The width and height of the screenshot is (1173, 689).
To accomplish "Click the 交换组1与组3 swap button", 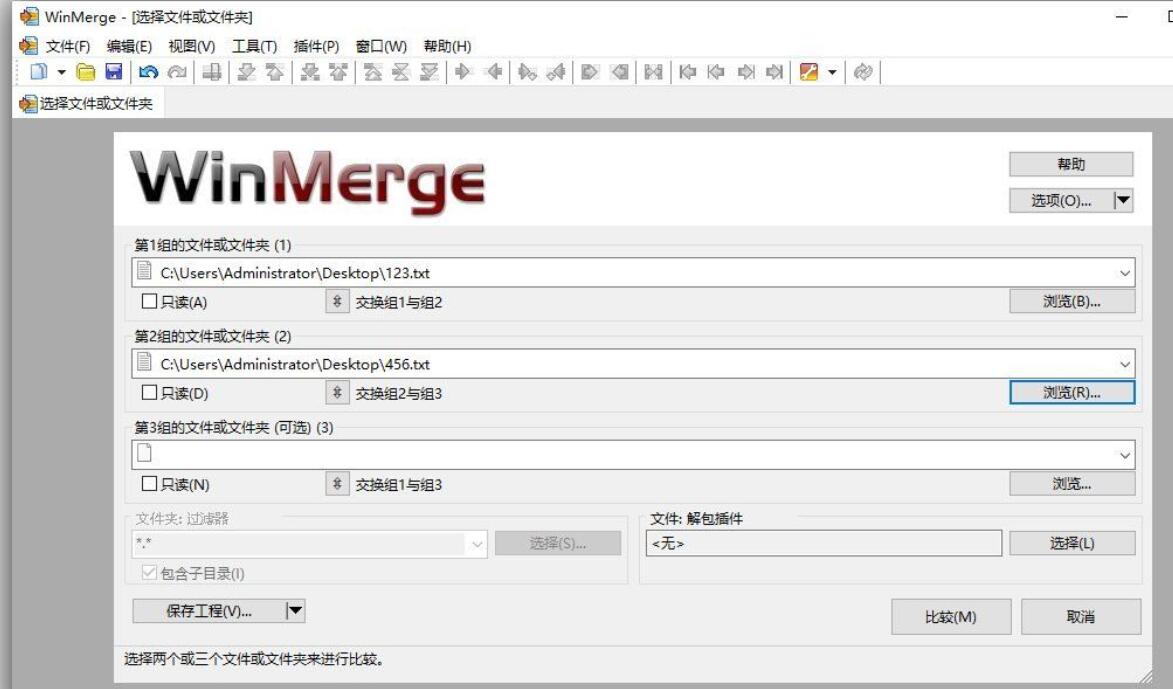I will pyautogui.click(x=337, y=484).
